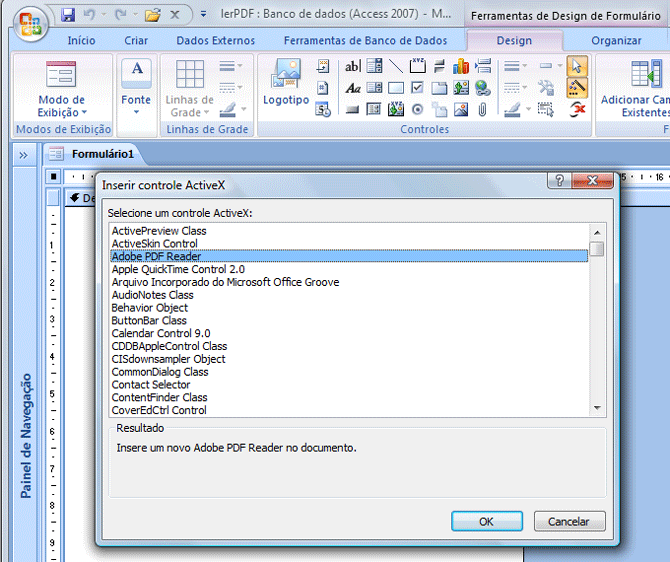This screenshot has width=670, height=562.
Task: Click OK in ActiveX dialog
Action: point(487,521)
